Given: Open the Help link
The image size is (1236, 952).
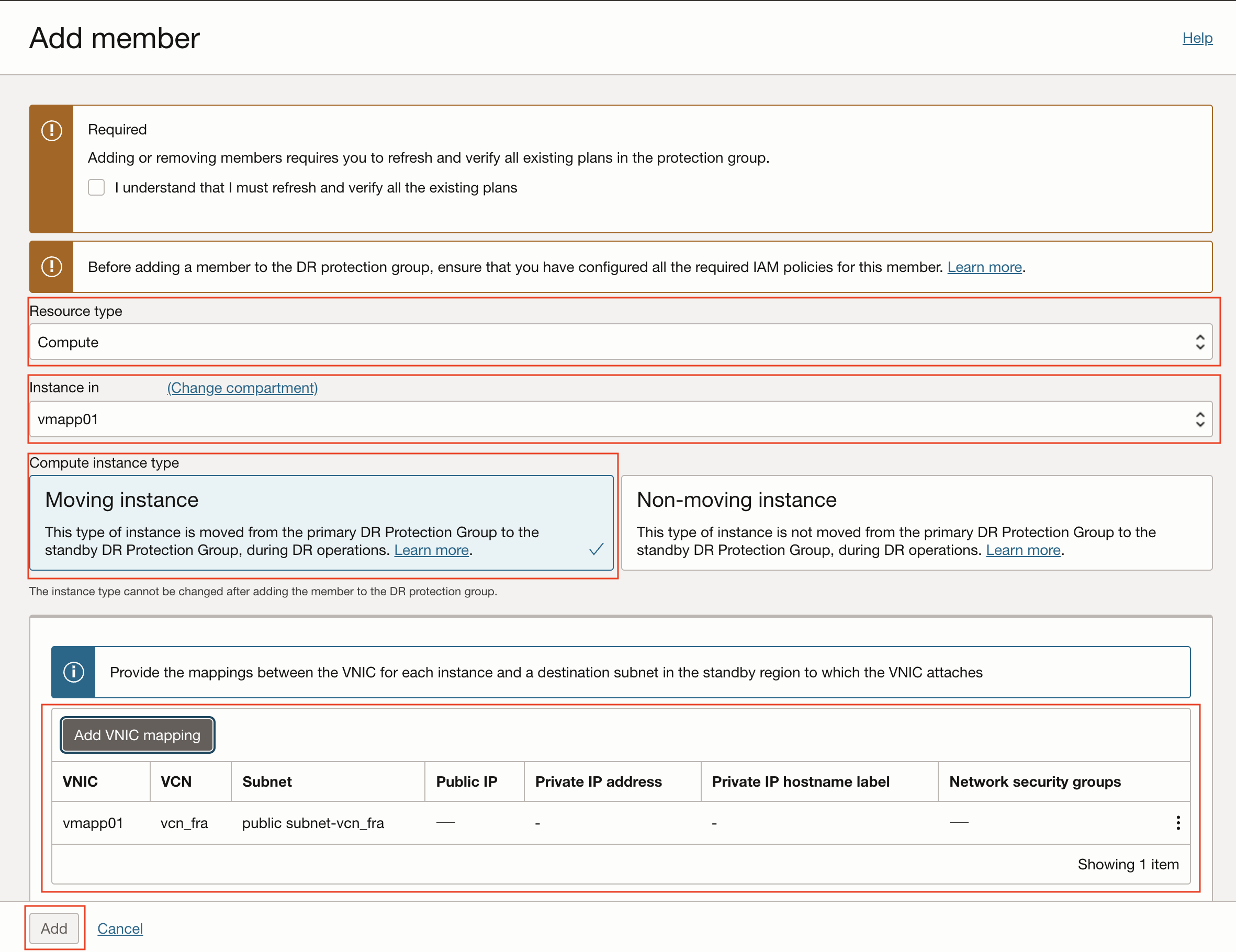Looking at the screenshot, I should (x=1197, y=38).
